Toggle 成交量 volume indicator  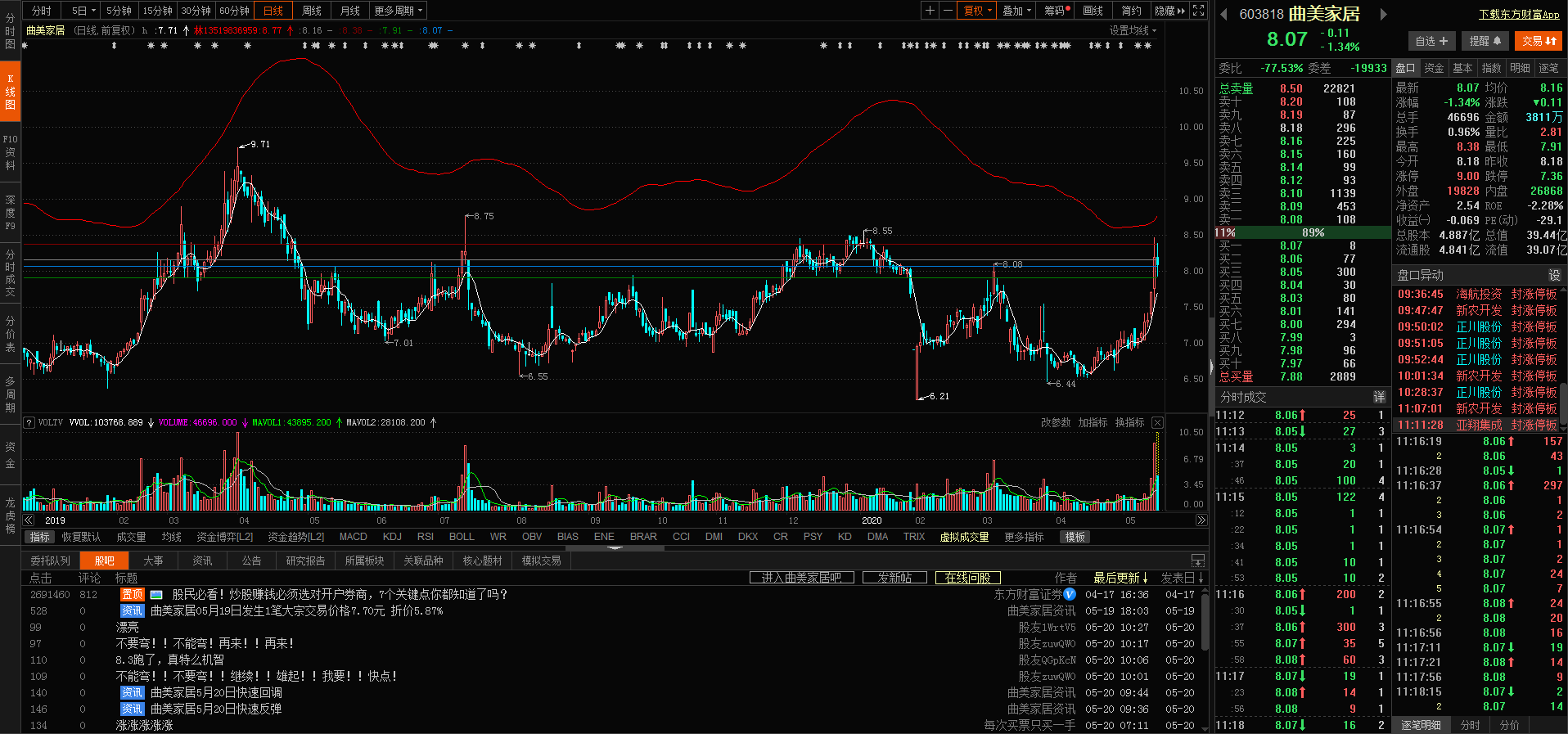(131, 537)
